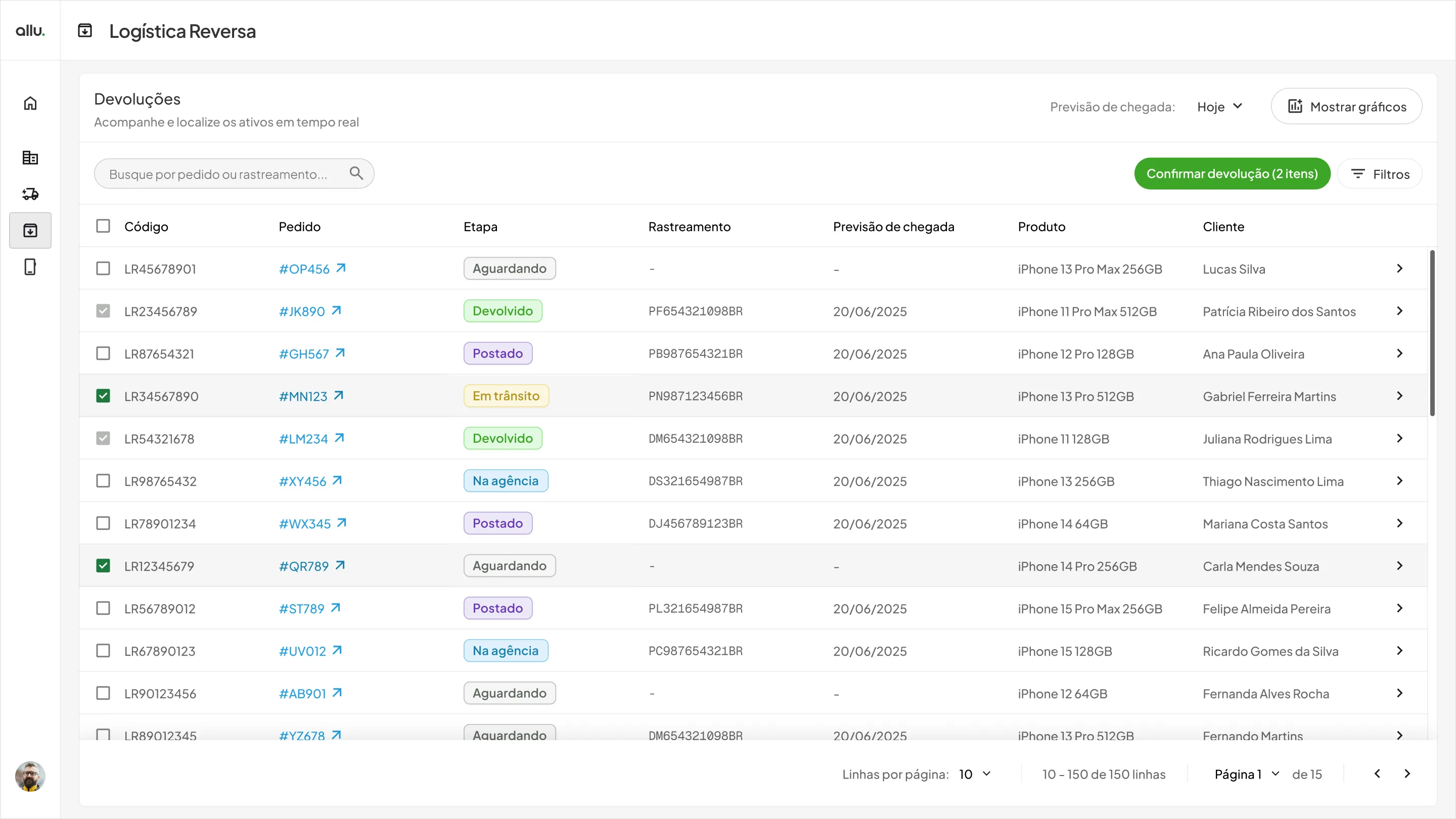Select the reverse logistics sidebar icon
Image resolution: width=1456 pixels, height=819 pixels.
[30, 230]
